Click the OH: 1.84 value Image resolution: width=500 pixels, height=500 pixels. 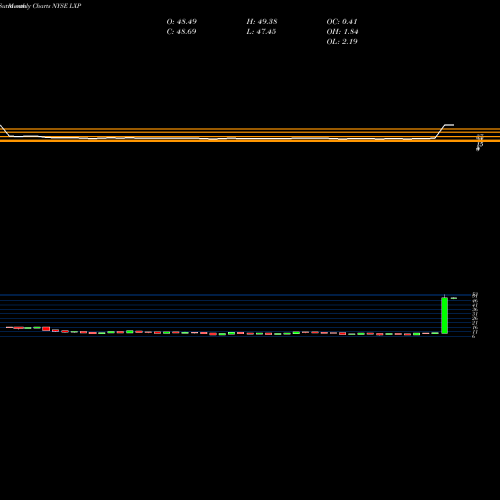point(342,32)
